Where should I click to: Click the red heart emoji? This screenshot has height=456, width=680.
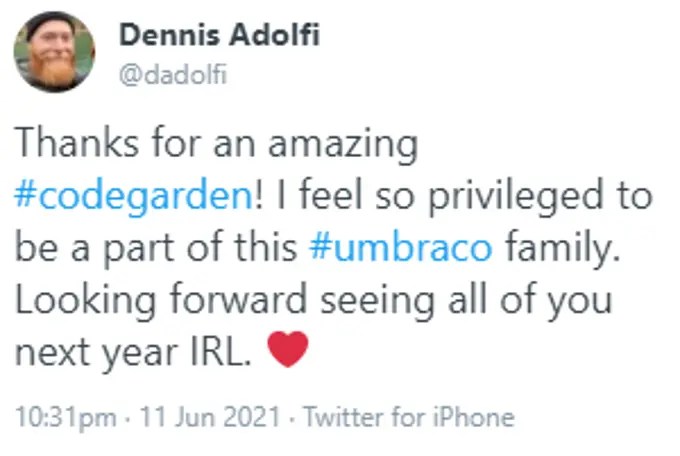click(289, 350)
